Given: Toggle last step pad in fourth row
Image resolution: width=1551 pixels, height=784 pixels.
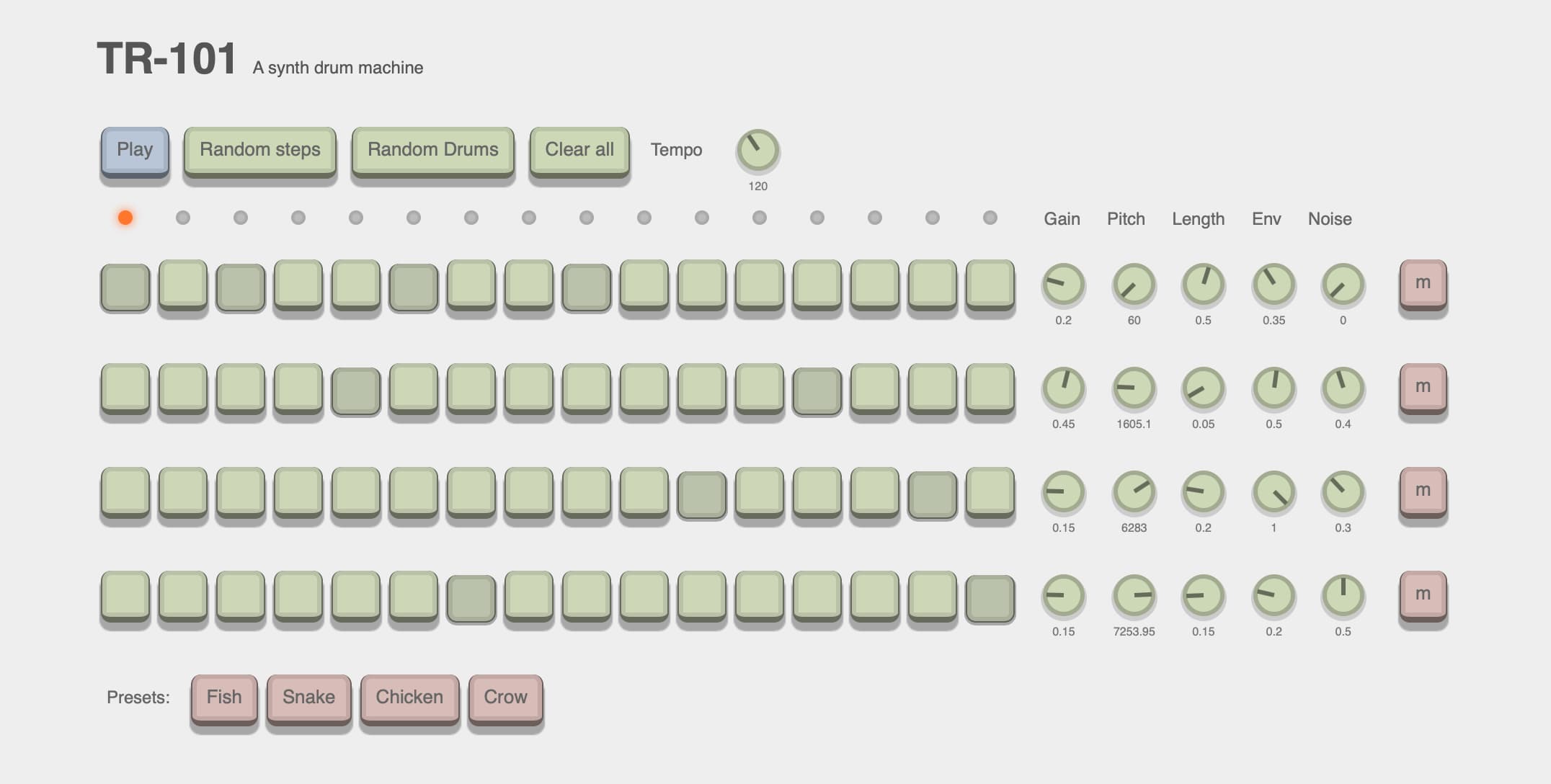Looking at the screenshot, I should click(990, 598).
